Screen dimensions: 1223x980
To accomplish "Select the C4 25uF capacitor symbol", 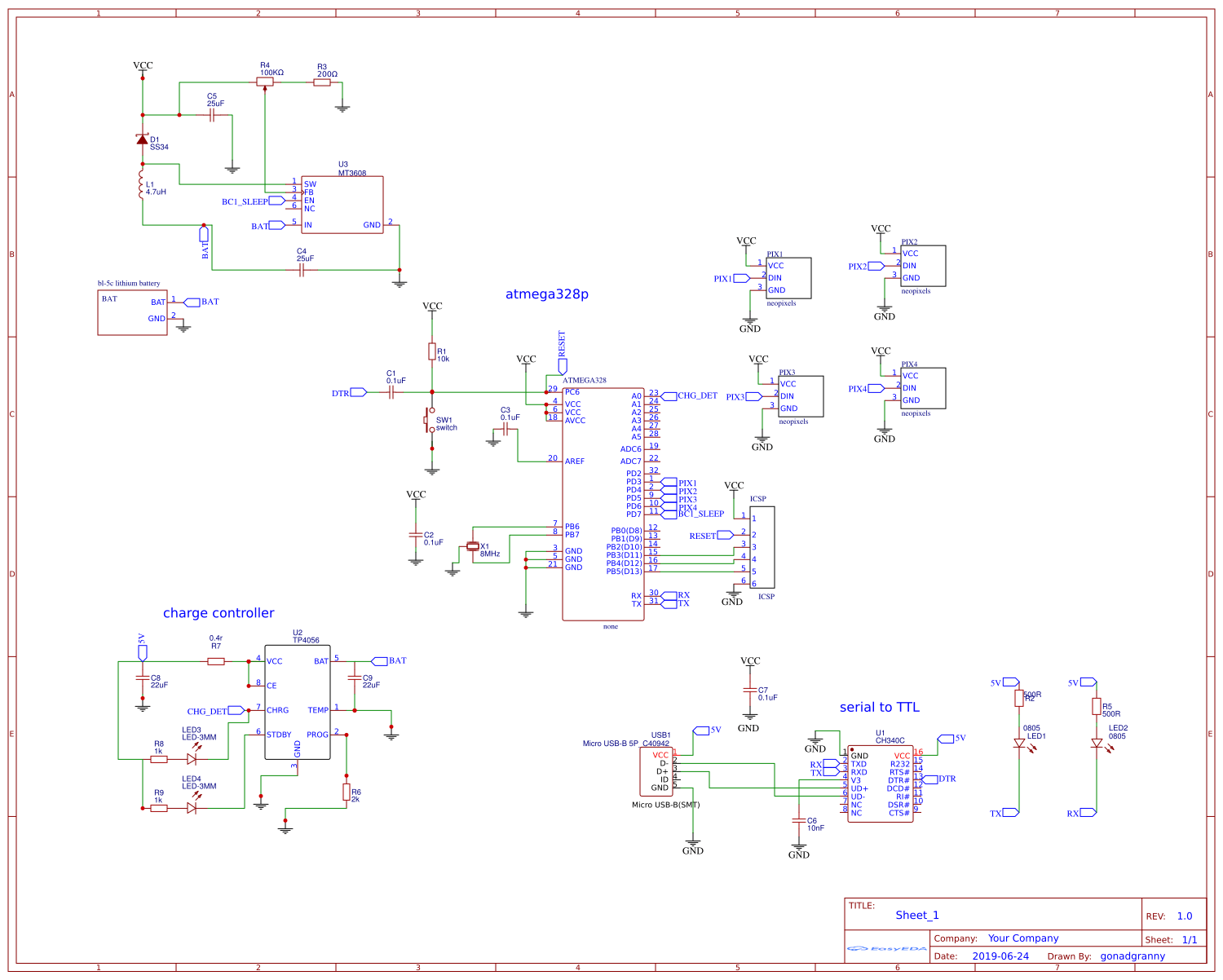I will [302, 269].
